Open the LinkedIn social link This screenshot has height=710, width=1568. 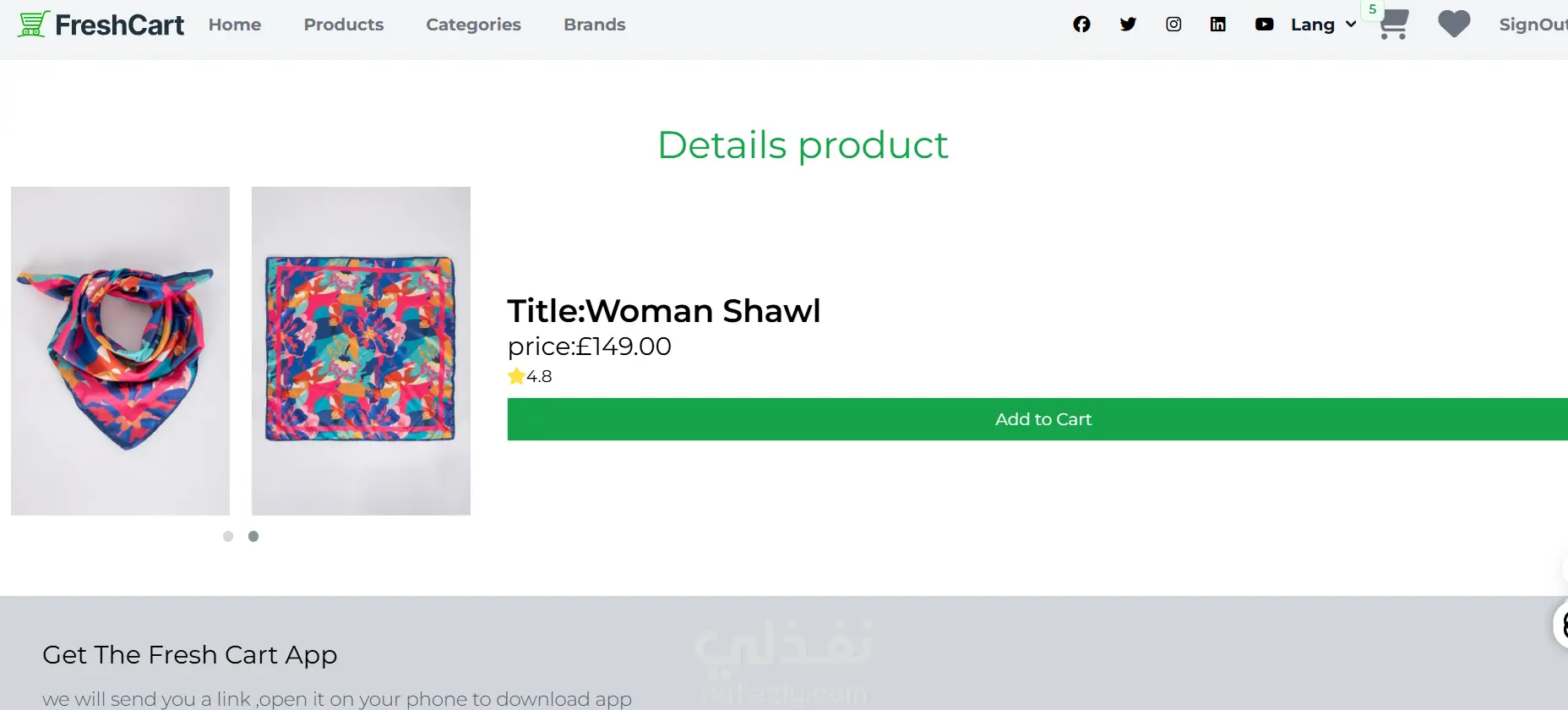tap(1218, 25)
